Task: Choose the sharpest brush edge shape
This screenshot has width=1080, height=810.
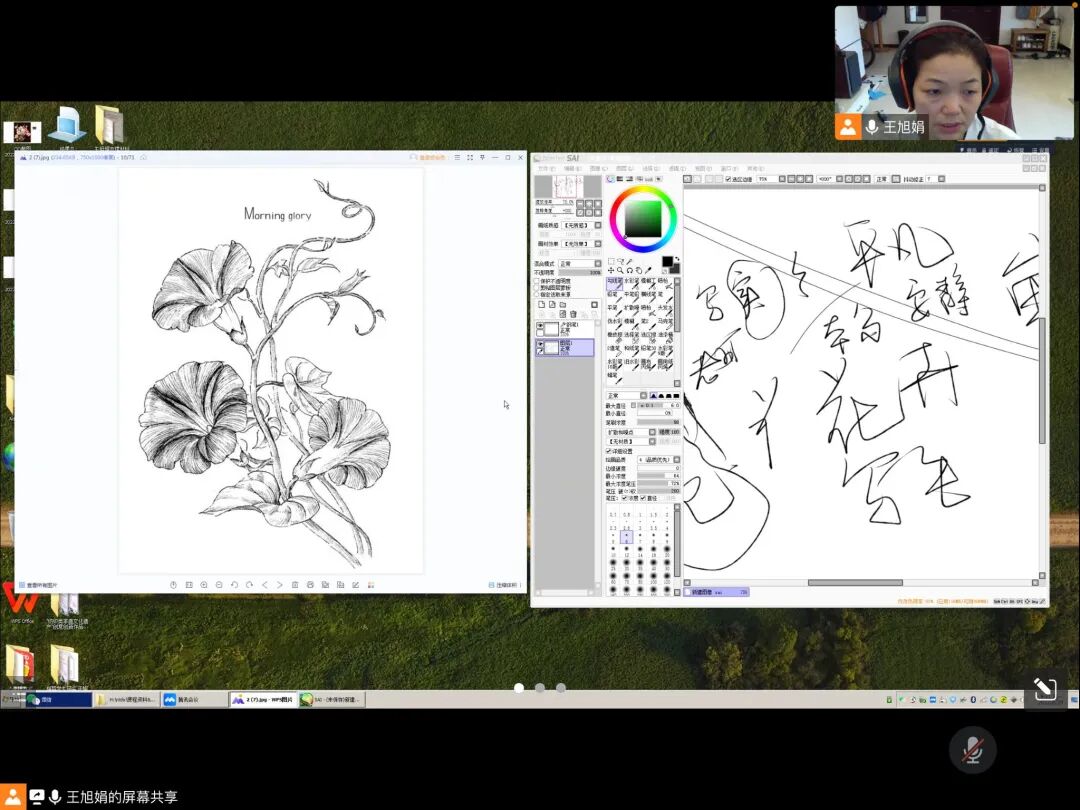Action: pyautogui.click(x=653, y=396)
